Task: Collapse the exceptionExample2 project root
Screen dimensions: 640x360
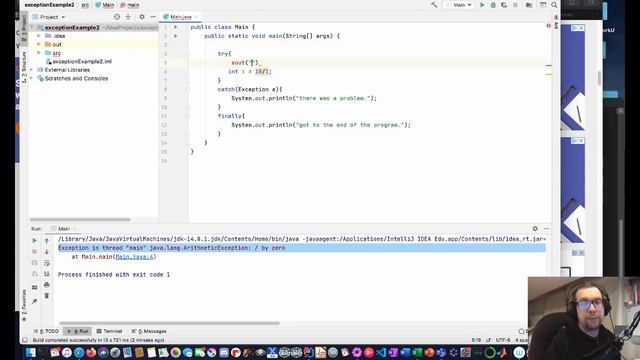Action: (x=33, y=27)
